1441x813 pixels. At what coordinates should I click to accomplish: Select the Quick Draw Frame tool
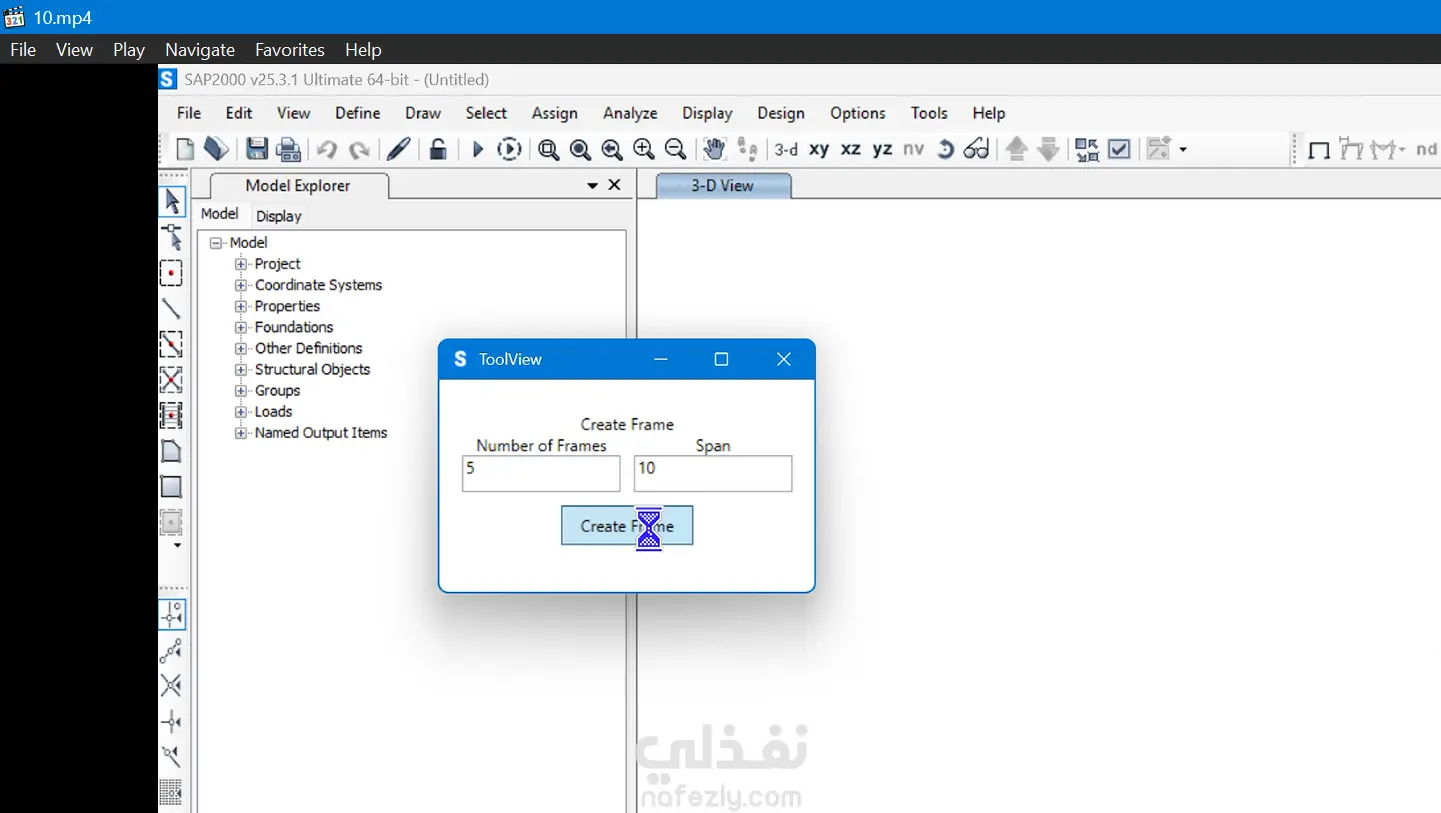[172, 344]
